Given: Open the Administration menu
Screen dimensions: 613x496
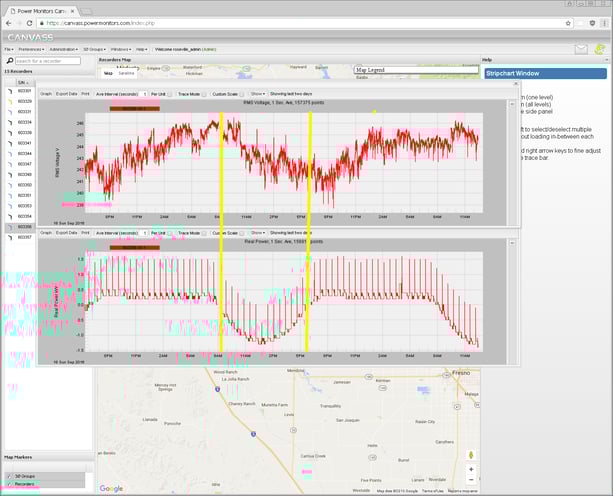Looking at the screenshot, I should click(x=64, y=50).
